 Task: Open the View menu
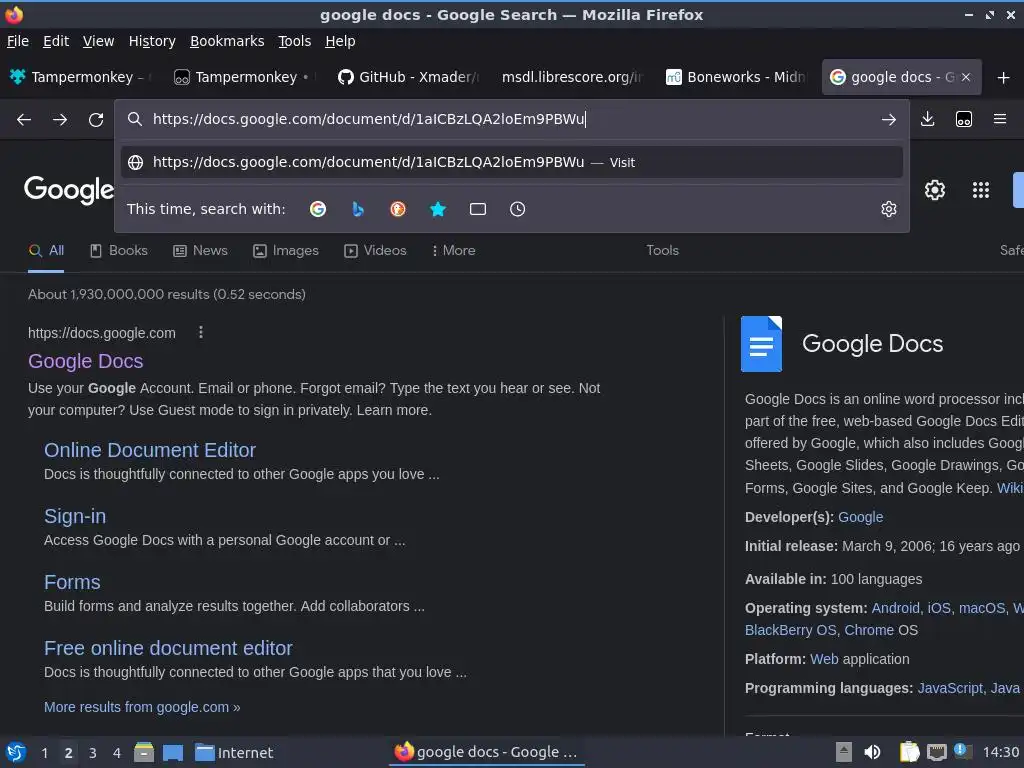[x=98, y=41]
